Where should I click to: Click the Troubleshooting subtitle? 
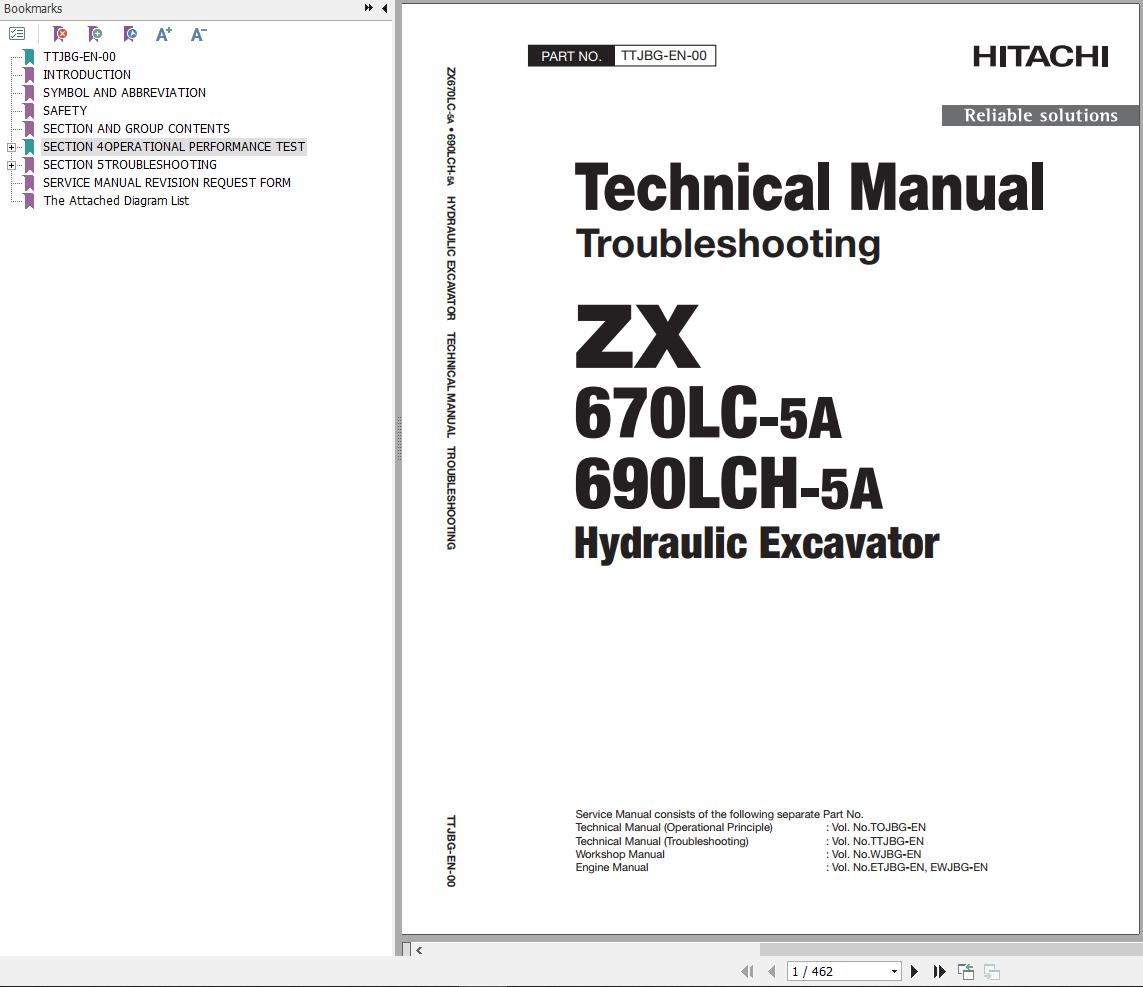click(x=727, y=244)
